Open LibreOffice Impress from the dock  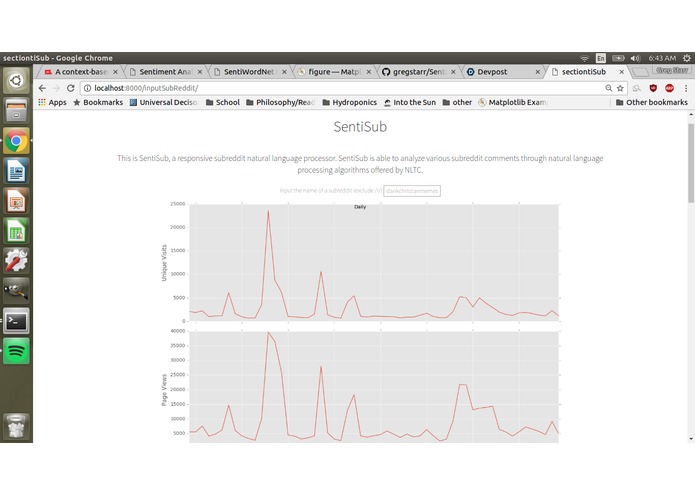coord(16,201)
